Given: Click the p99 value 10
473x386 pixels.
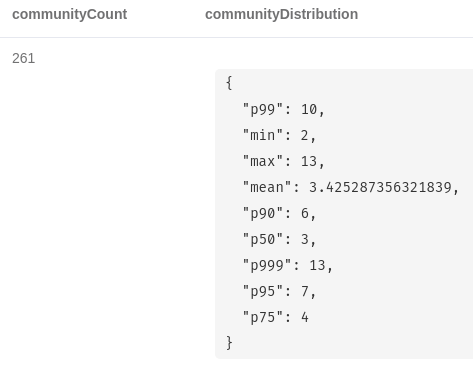Looking at the screenshot, I should point(309,109).
